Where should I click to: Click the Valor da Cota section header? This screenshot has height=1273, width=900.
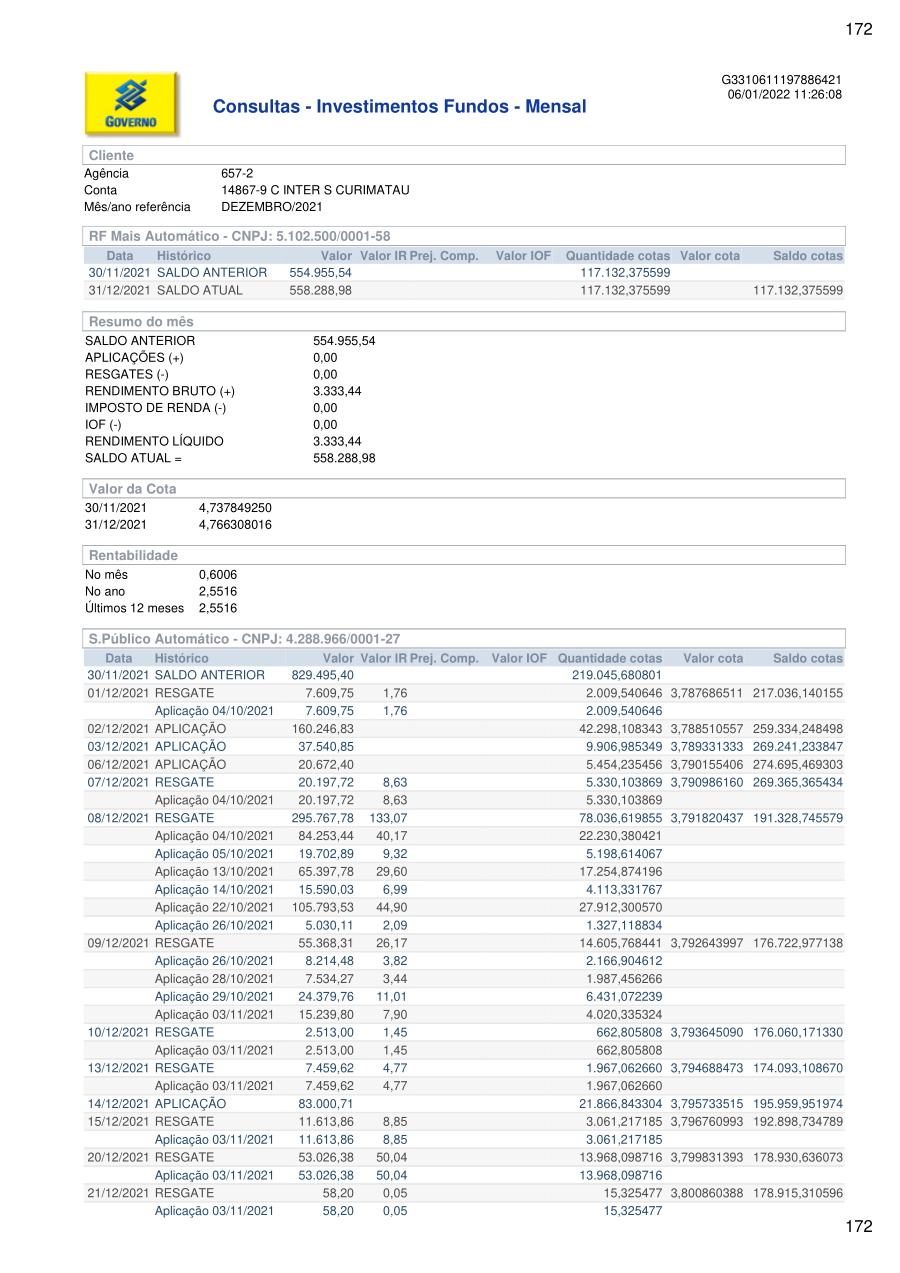[x=132, y=489]
